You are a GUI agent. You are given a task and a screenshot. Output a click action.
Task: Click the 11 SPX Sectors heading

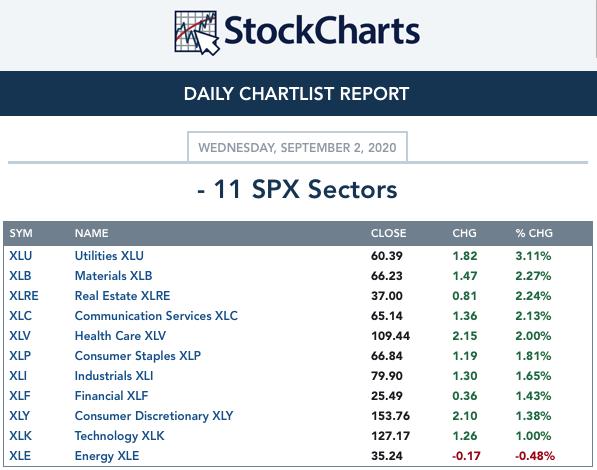(297, 189)
